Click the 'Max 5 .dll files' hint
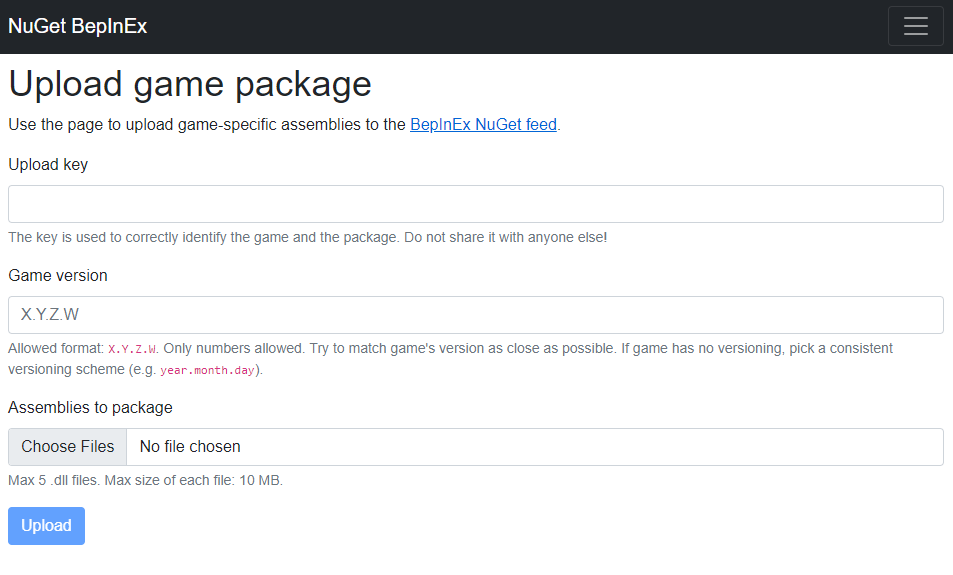This screenshot has height=575, width=953. pos(145,480)
